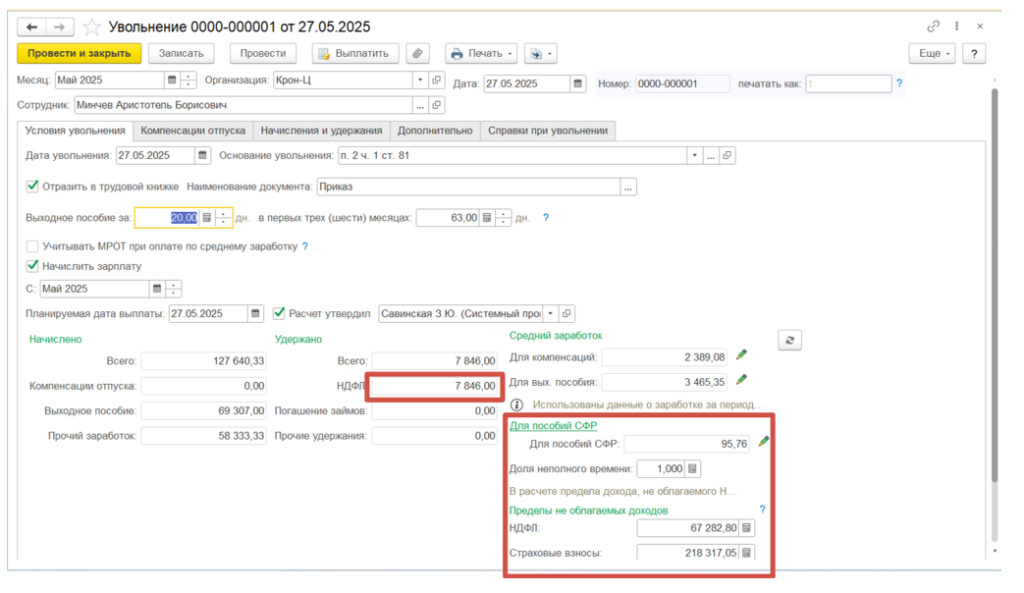Edit average earnings for compensations pencil
The width and height of the screenshot is (1024, 593).
(741, 355)
